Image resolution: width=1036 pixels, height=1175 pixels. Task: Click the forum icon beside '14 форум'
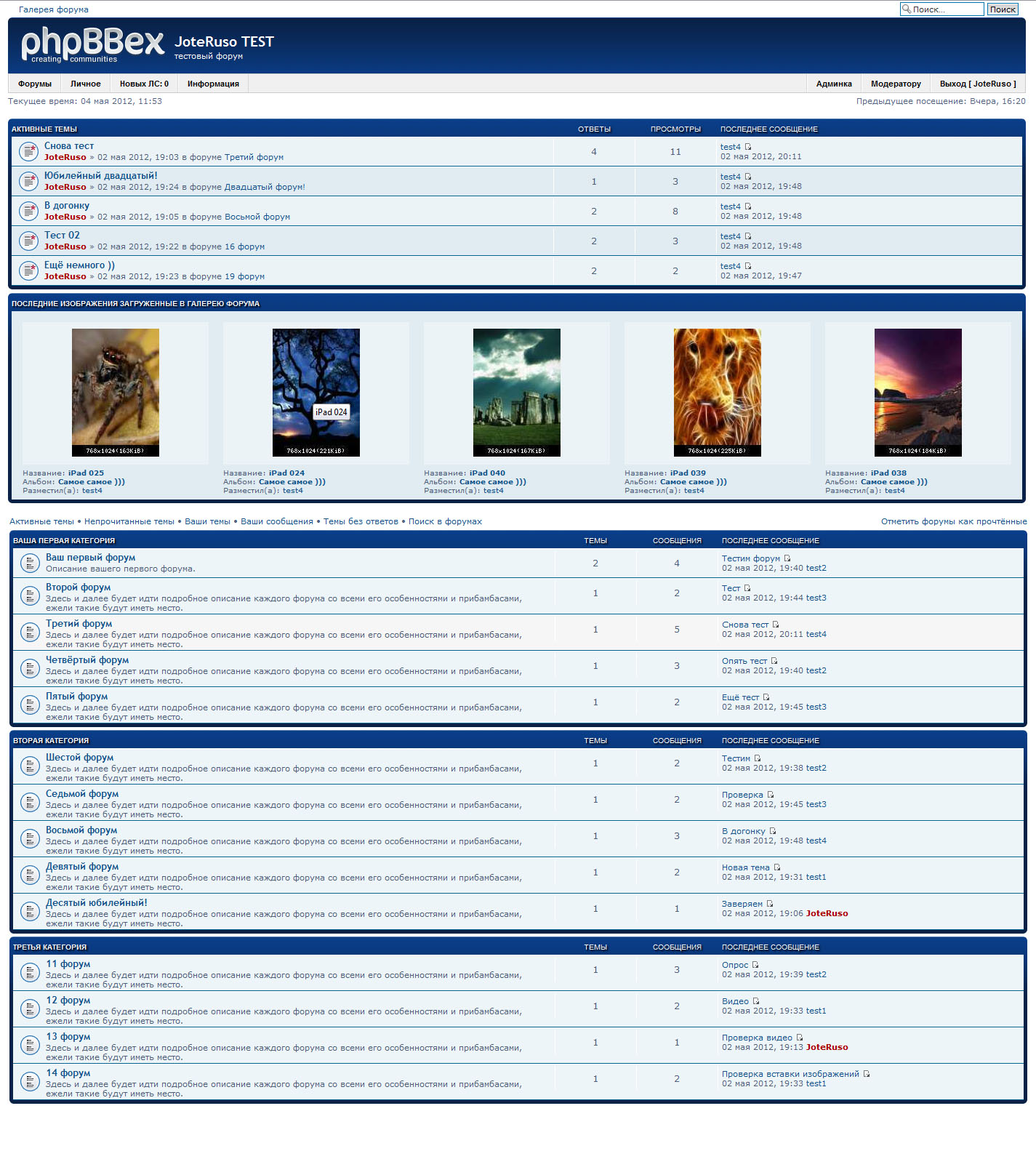(x=30, y=1082)
